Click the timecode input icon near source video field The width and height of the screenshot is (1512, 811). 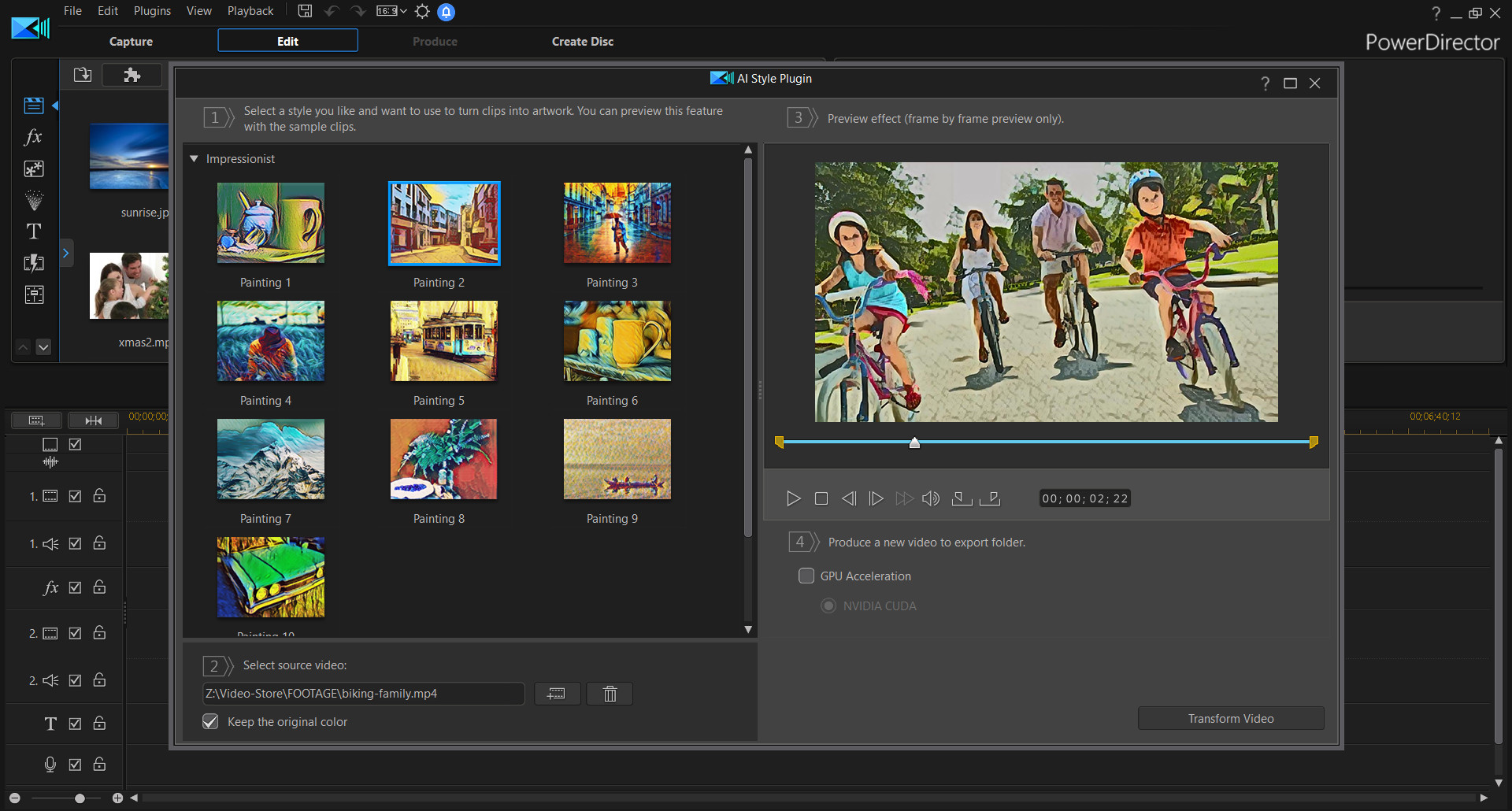(x=557, y=694)
